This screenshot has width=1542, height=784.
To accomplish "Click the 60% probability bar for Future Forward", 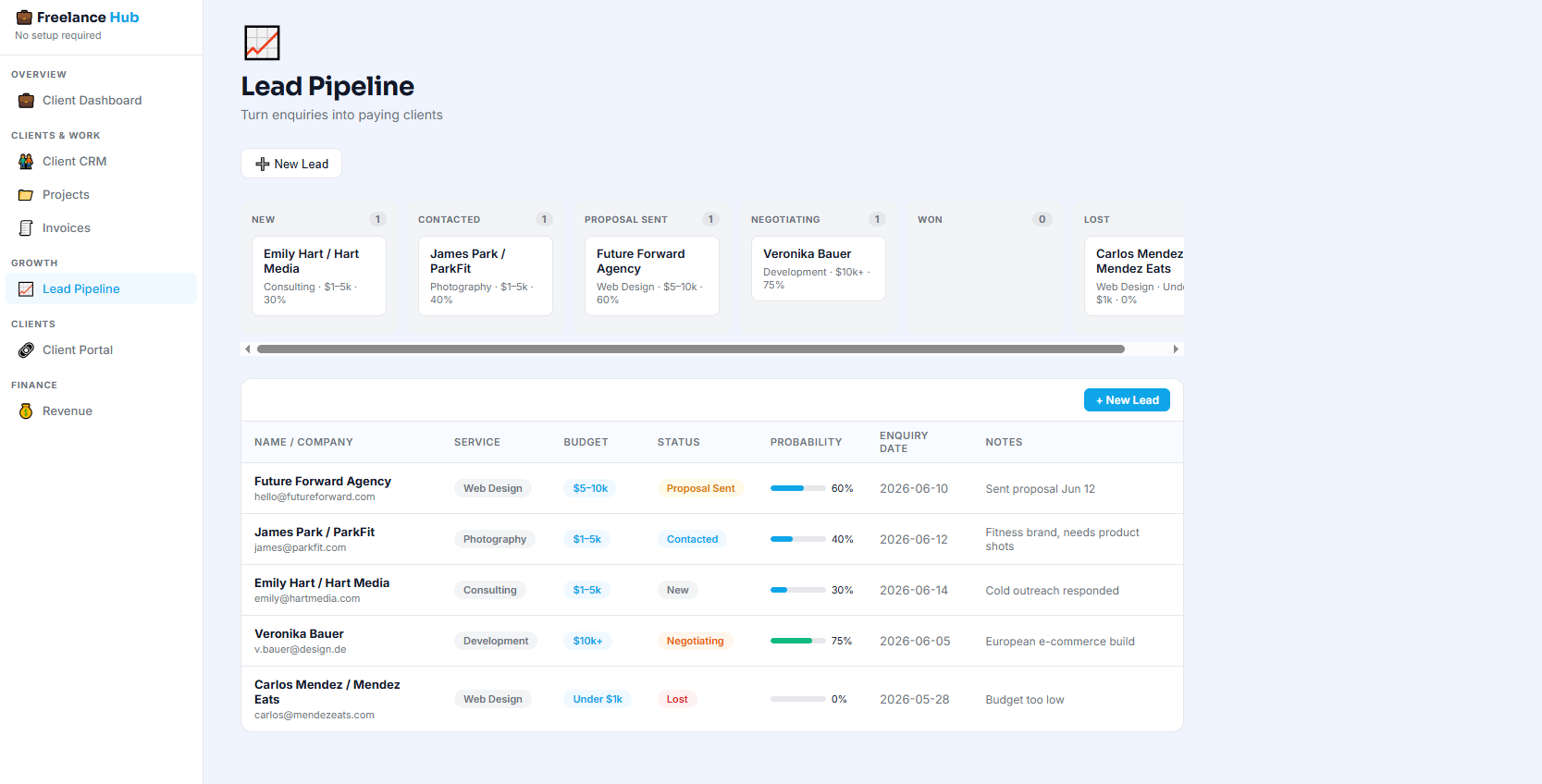I will click(x=798, y=488).
